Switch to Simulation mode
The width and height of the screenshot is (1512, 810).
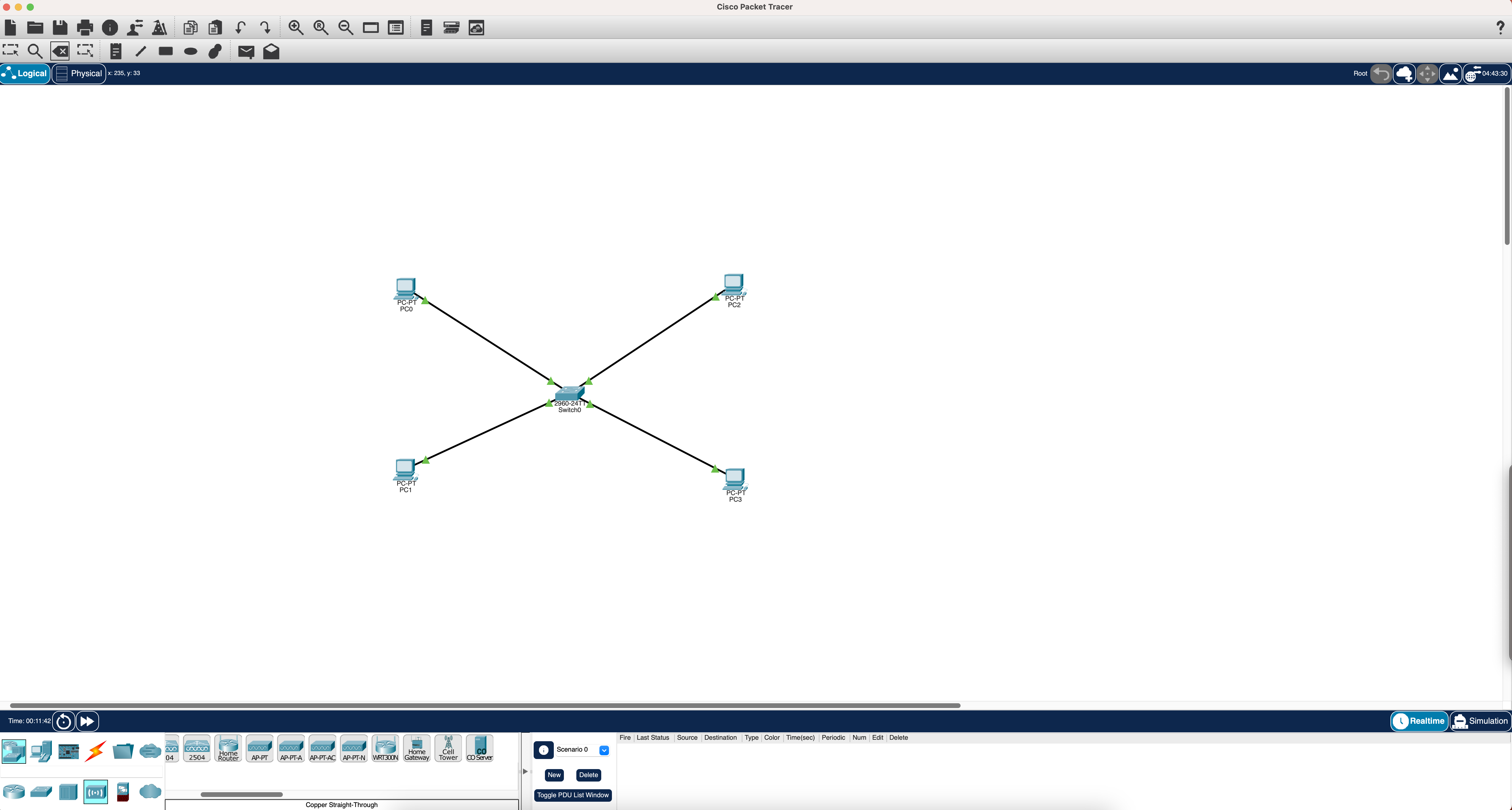pyautogui.click(x=1480, y=721)
